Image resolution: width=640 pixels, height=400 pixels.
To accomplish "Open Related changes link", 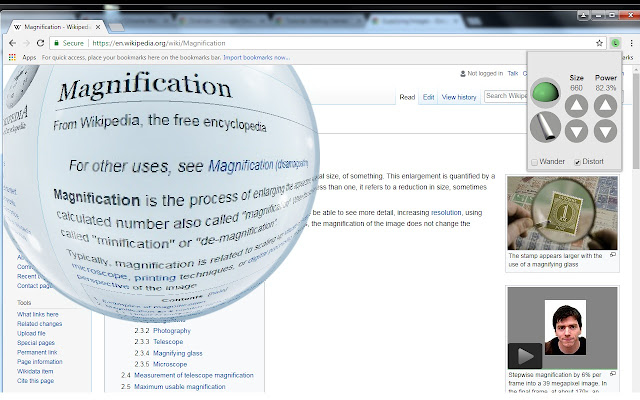I will pos(40,324).
